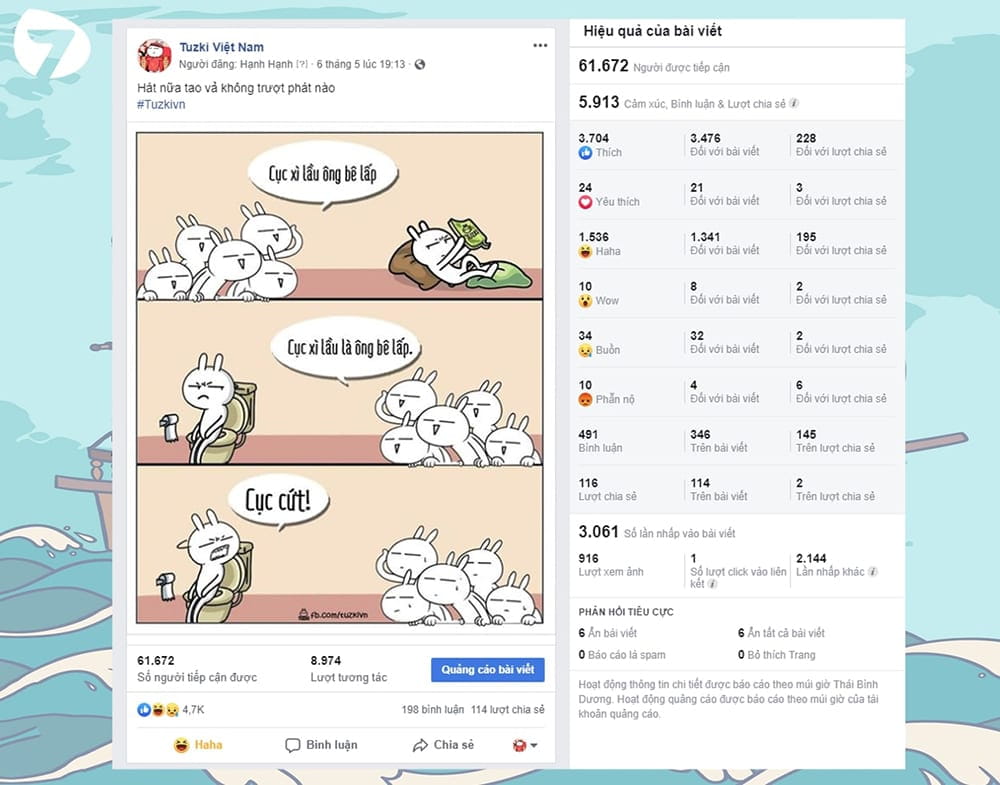Click the 'Hiệu quả của bài viết' heading
Image resolution: width=1000 pixels, height=785 pixels.
[652, 31]
